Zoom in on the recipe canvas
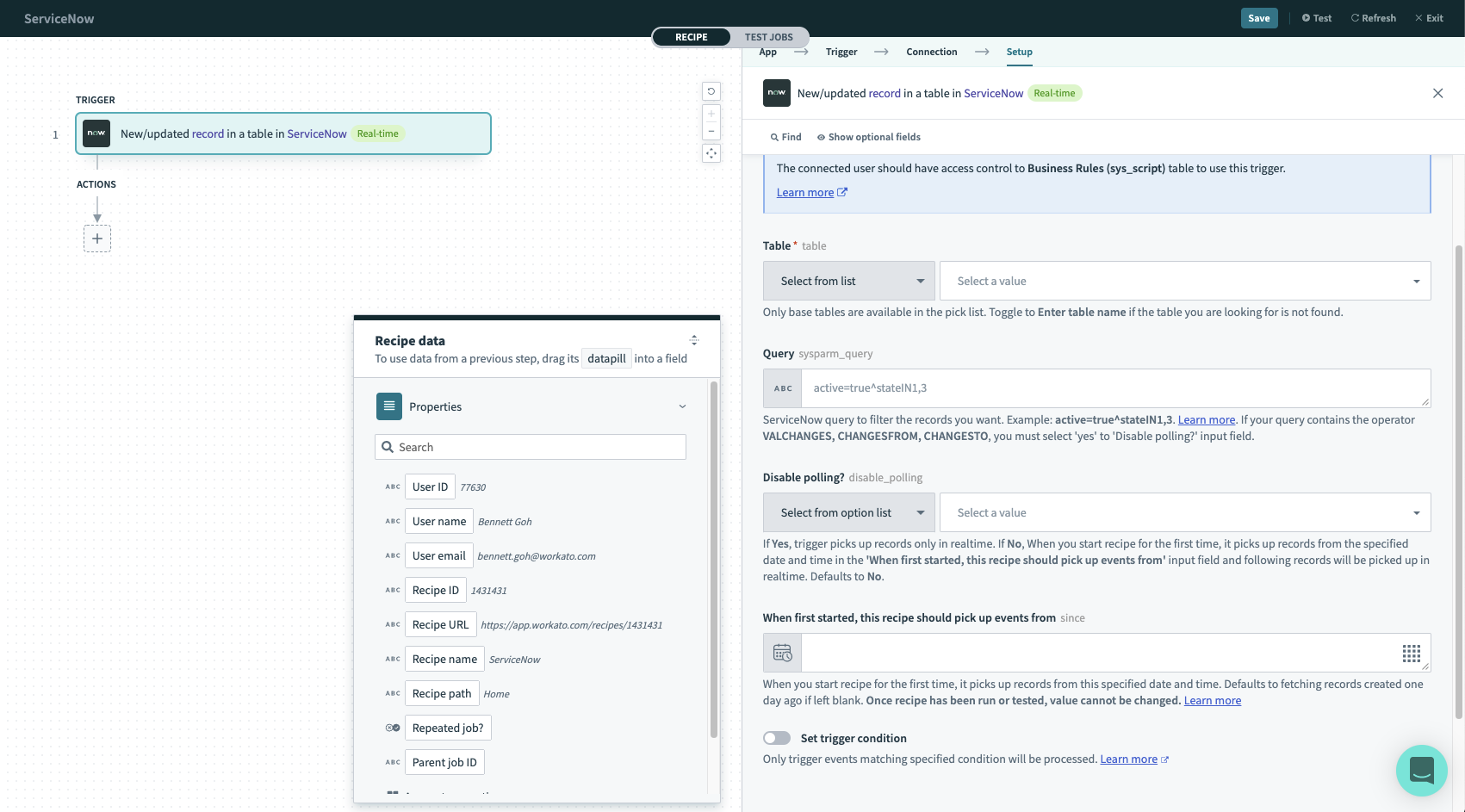 [711, 114]
